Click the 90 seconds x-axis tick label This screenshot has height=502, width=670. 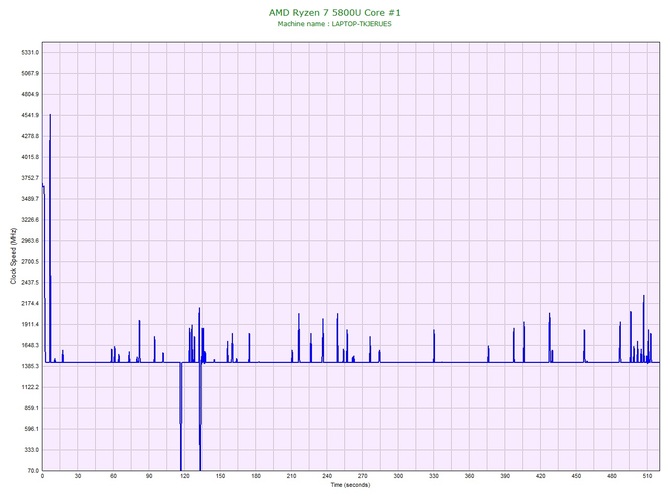coord(149,476)
